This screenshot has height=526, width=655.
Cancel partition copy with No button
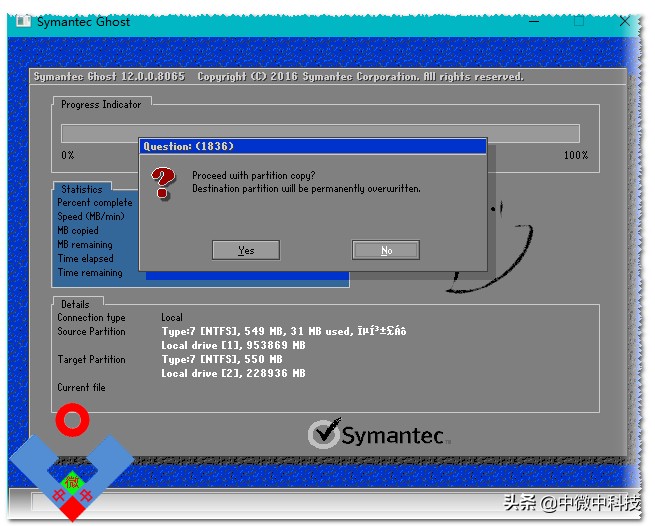pos(386,250)
